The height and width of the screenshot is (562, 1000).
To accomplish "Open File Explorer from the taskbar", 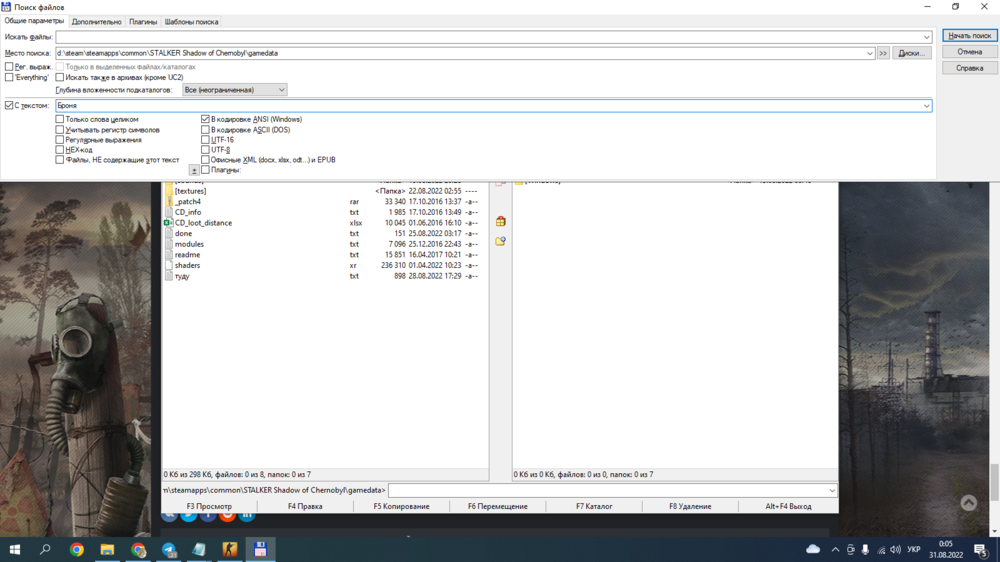I will (107, 550).
